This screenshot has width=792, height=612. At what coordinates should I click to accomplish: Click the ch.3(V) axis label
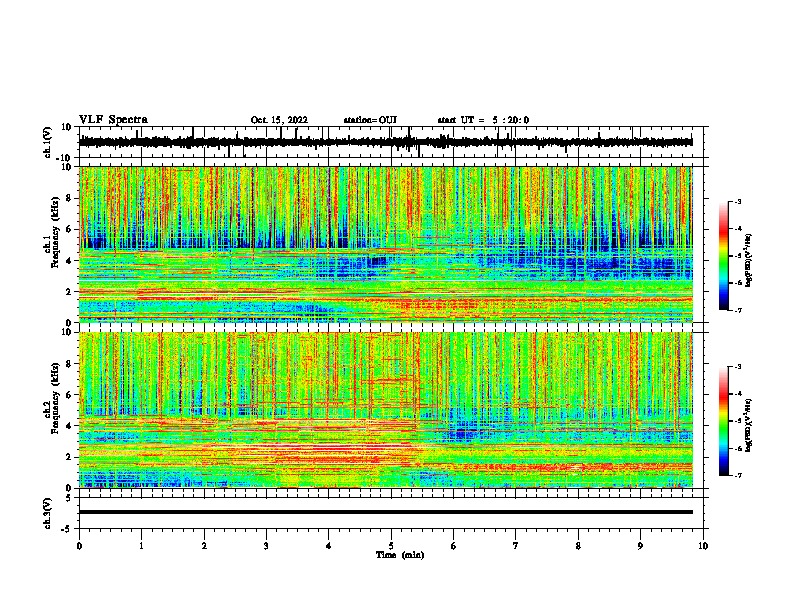coord(47,514)
